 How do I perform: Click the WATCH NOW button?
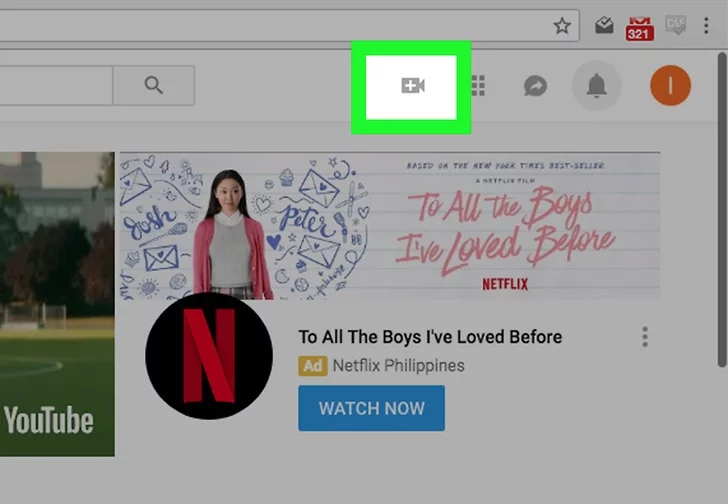(371, 408)
